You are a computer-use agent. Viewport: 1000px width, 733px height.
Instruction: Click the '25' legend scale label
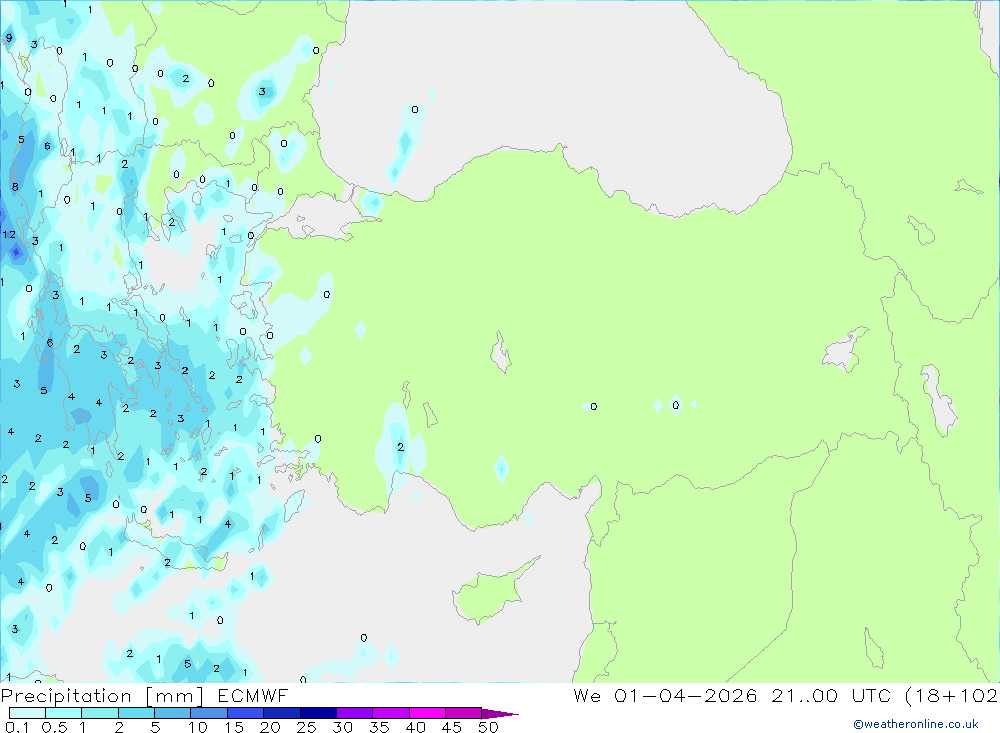[x=306, y=727]
